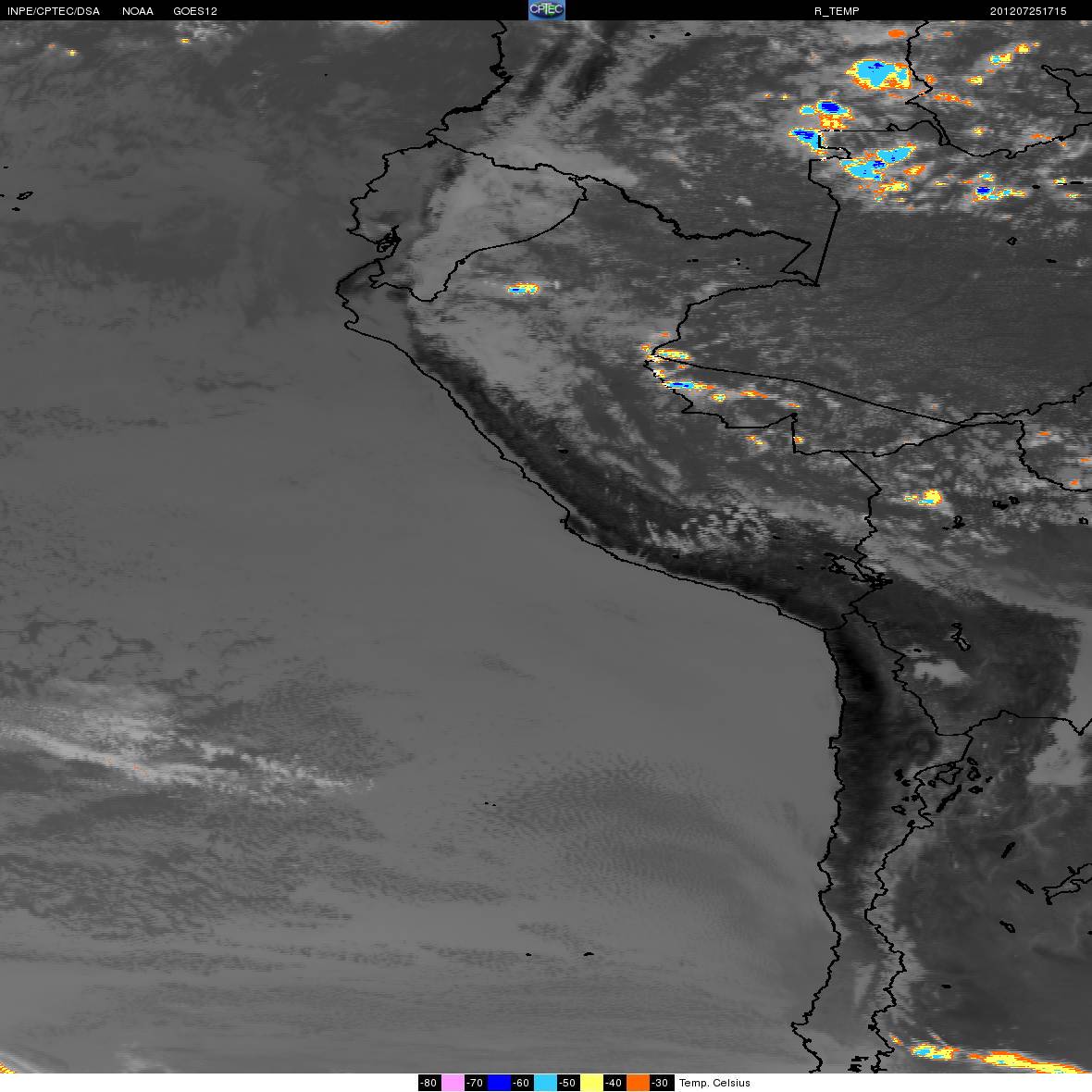Click the -70 legend value
1092x1092 pixels.
pos(476,1083)
